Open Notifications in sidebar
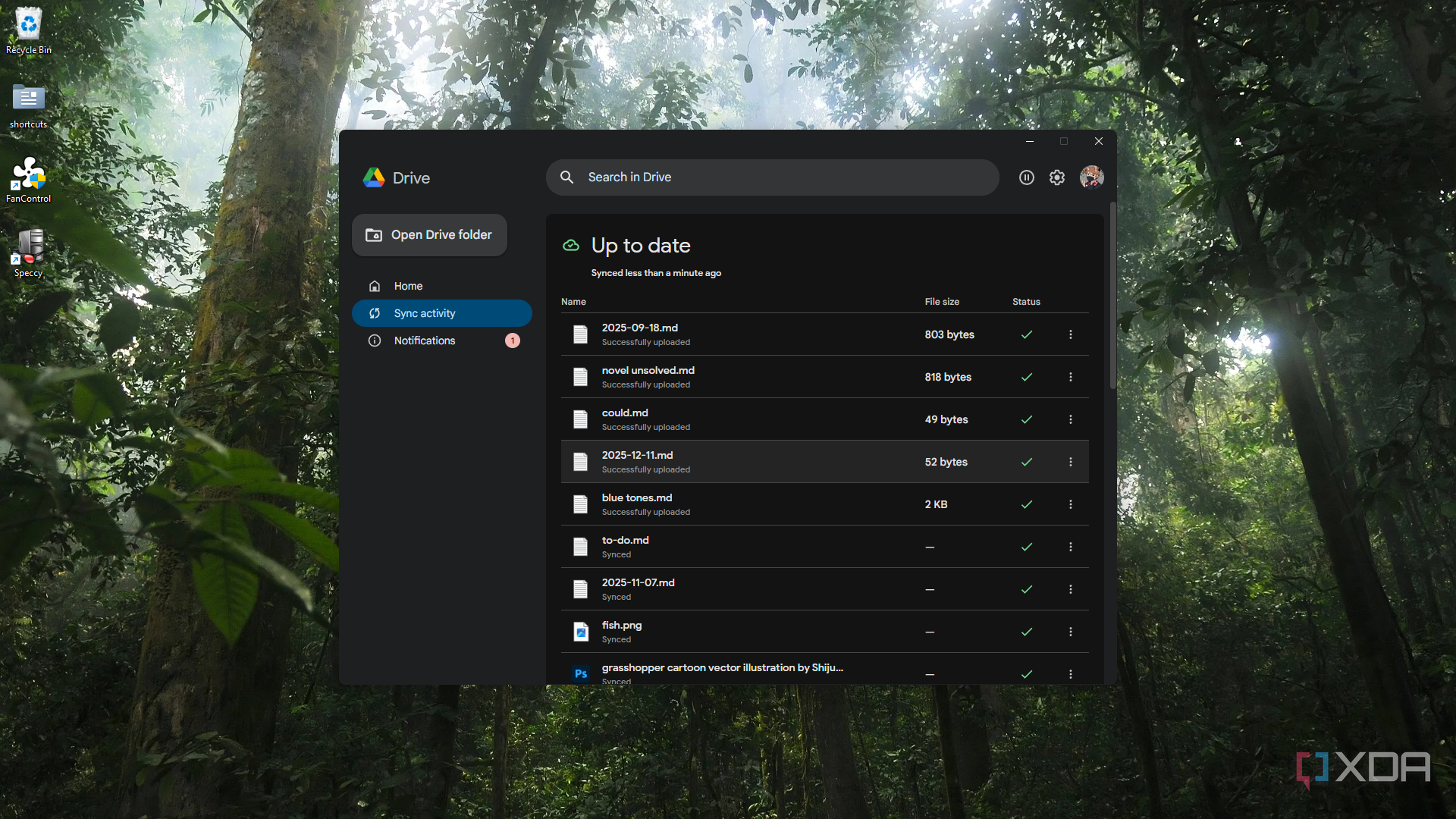1456x819 pixels. tap(442, 340)
